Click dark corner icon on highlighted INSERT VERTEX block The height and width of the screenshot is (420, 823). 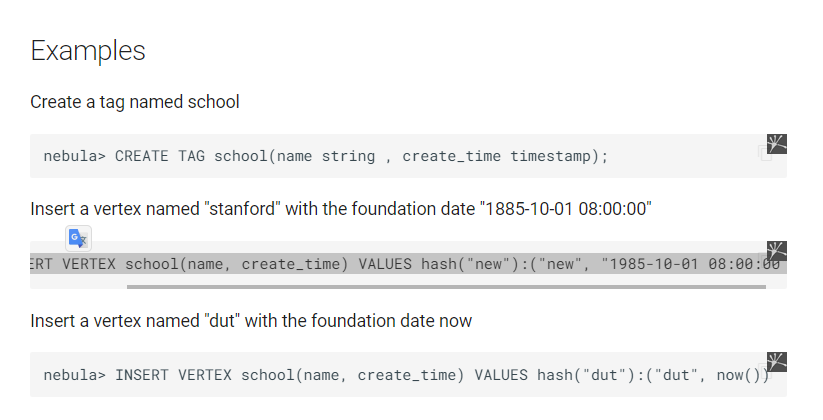(x=776, y=250)
